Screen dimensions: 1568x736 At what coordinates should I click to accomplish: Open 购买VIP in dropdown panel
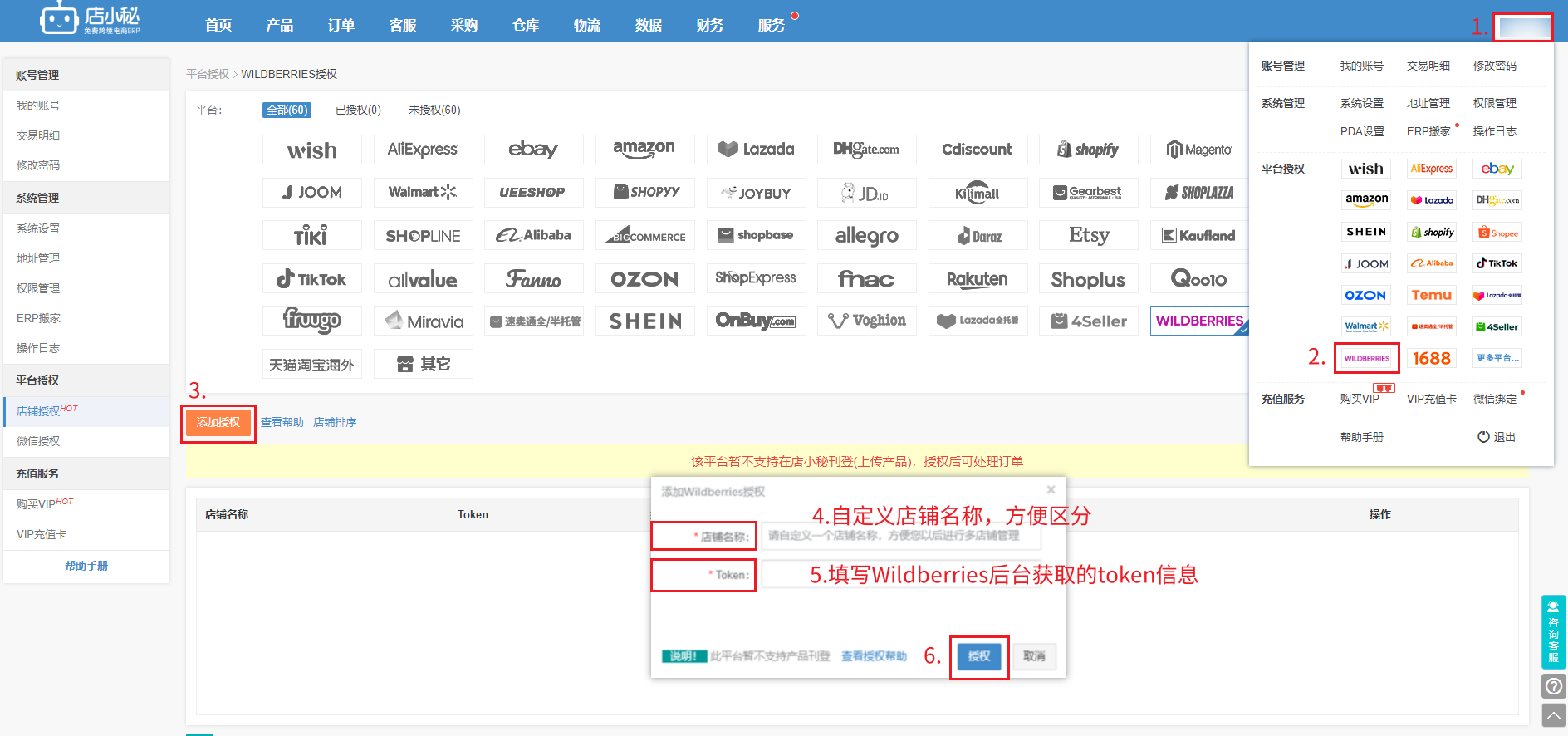coord(1360,399)
